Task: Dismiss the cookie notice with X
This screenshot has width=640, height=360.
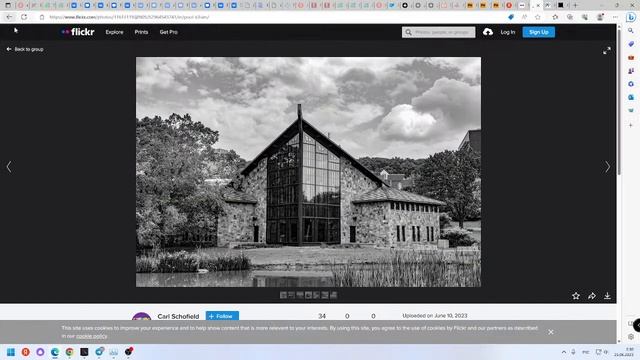Action: click(x=551, y=332)
